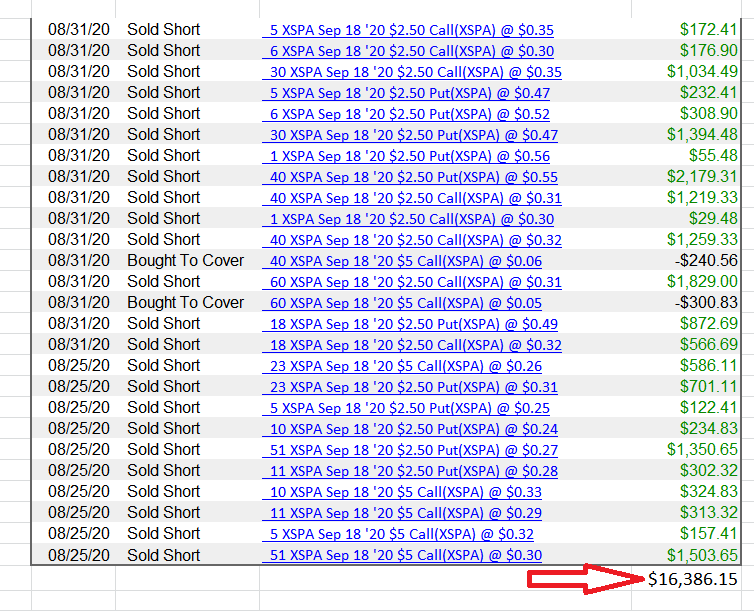Select amount cell $122.41
This screenshot has width=754, height=611.
tap(708, 407)
